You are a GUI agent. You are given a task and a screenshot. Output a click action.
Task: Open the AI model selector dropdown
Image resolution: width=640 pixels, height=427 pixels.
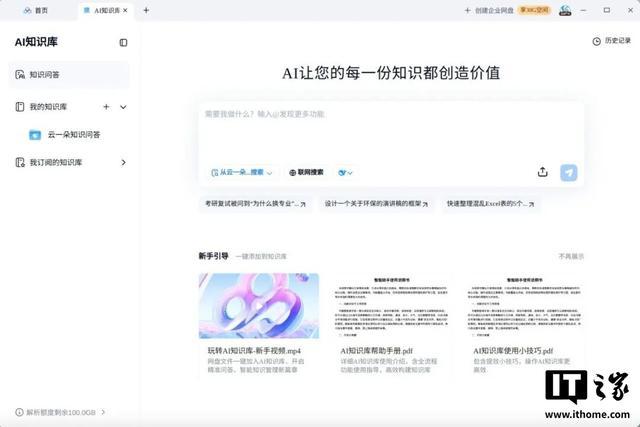345,173
